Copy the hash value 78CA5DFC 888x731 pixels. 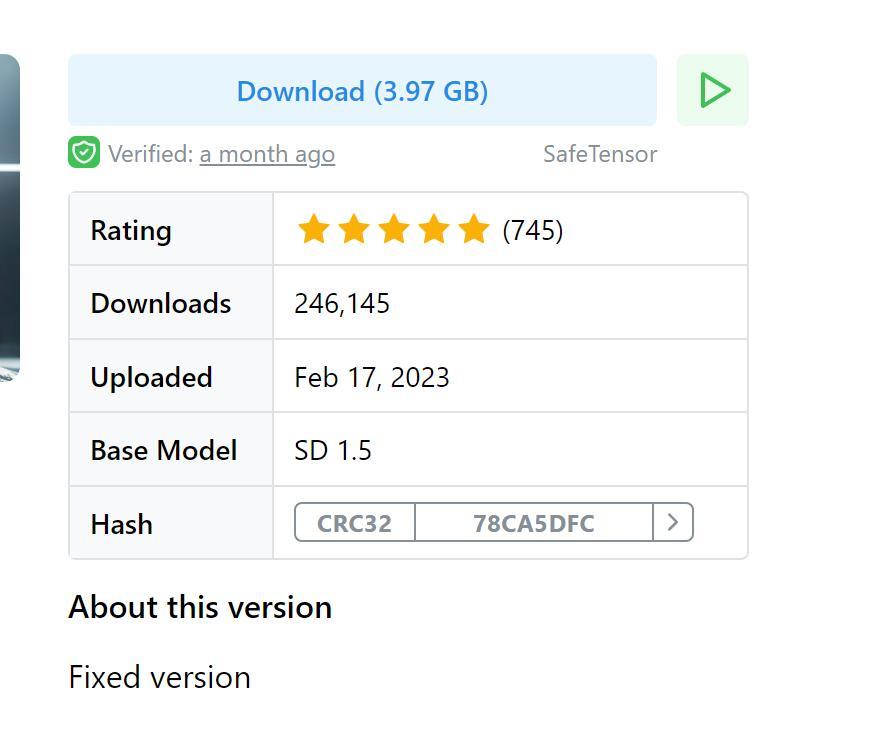pos(533,523)
